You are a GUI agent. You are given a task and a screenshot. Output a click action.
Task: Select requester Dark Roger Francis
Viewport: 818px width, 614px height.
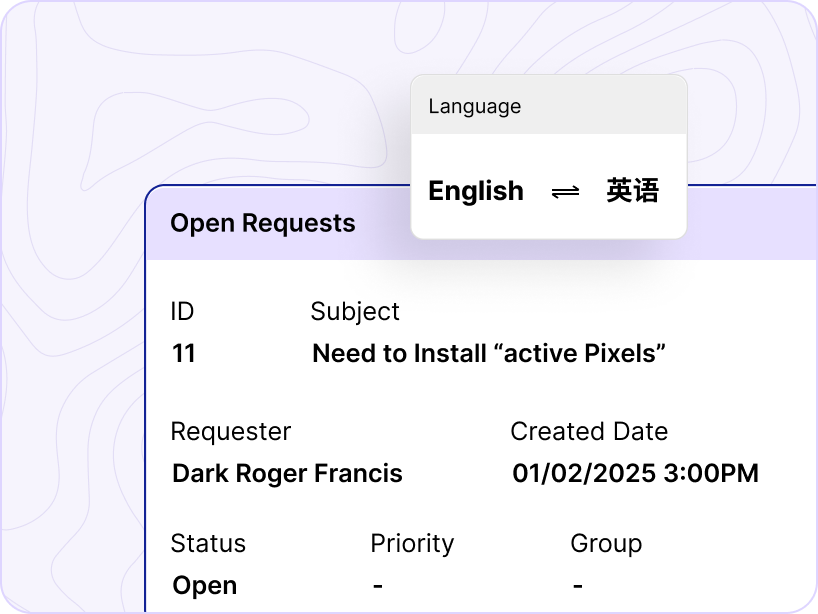pos(287,474)
